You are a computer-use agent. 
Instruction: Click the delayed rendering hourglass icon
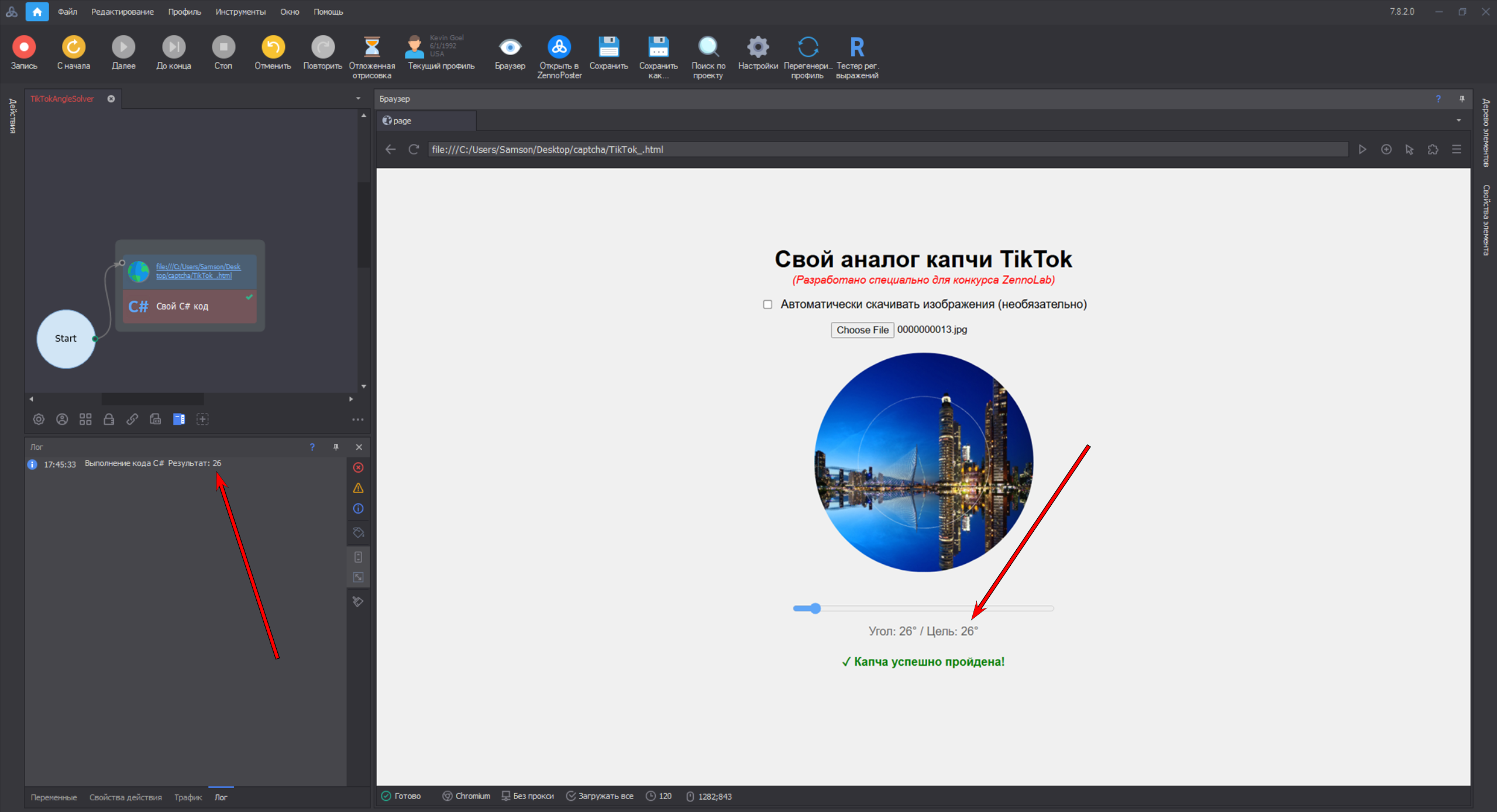pyautogui.click(x=371, y=47)
